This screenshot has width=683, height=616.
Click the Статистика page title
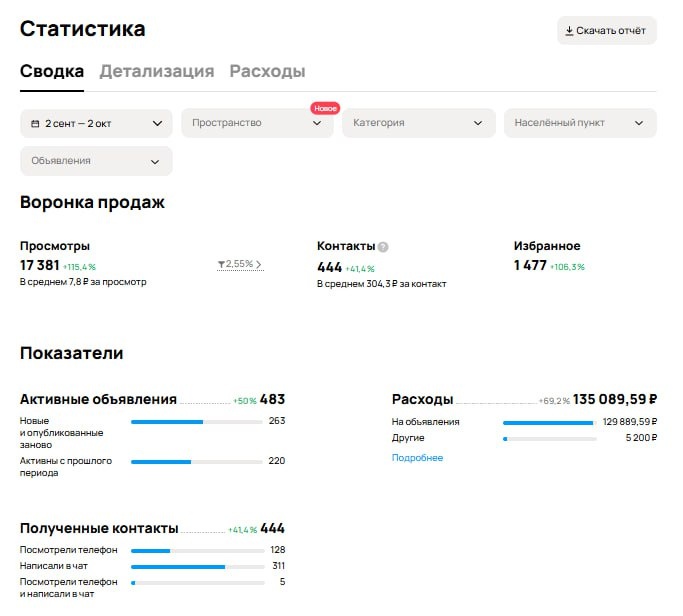click(83, 29)
